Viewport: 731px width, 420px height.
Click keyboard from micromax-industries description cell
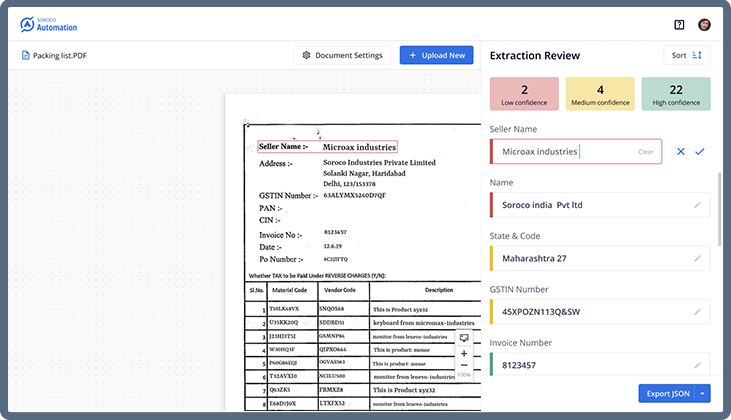tap(424, 323)
